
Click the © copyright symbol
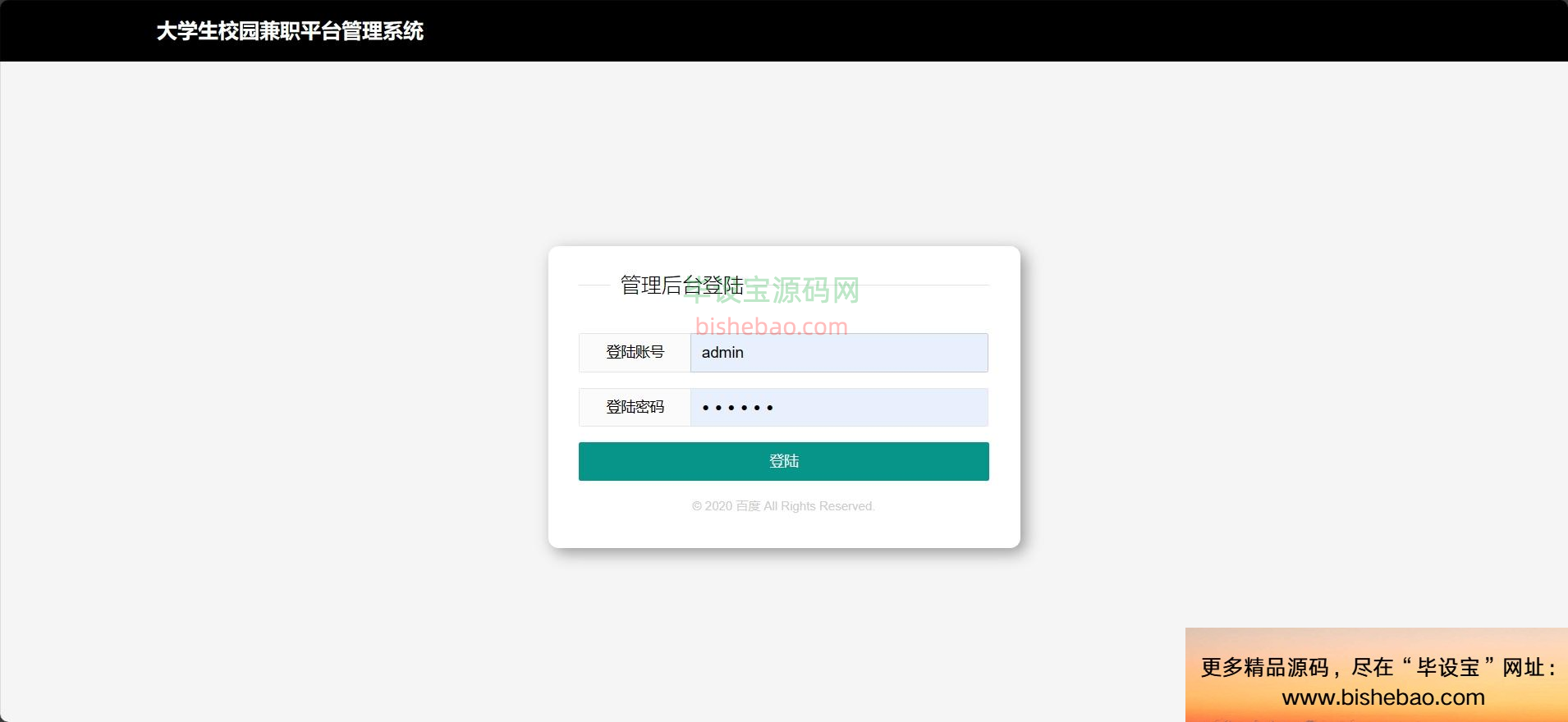coord(697,506)
